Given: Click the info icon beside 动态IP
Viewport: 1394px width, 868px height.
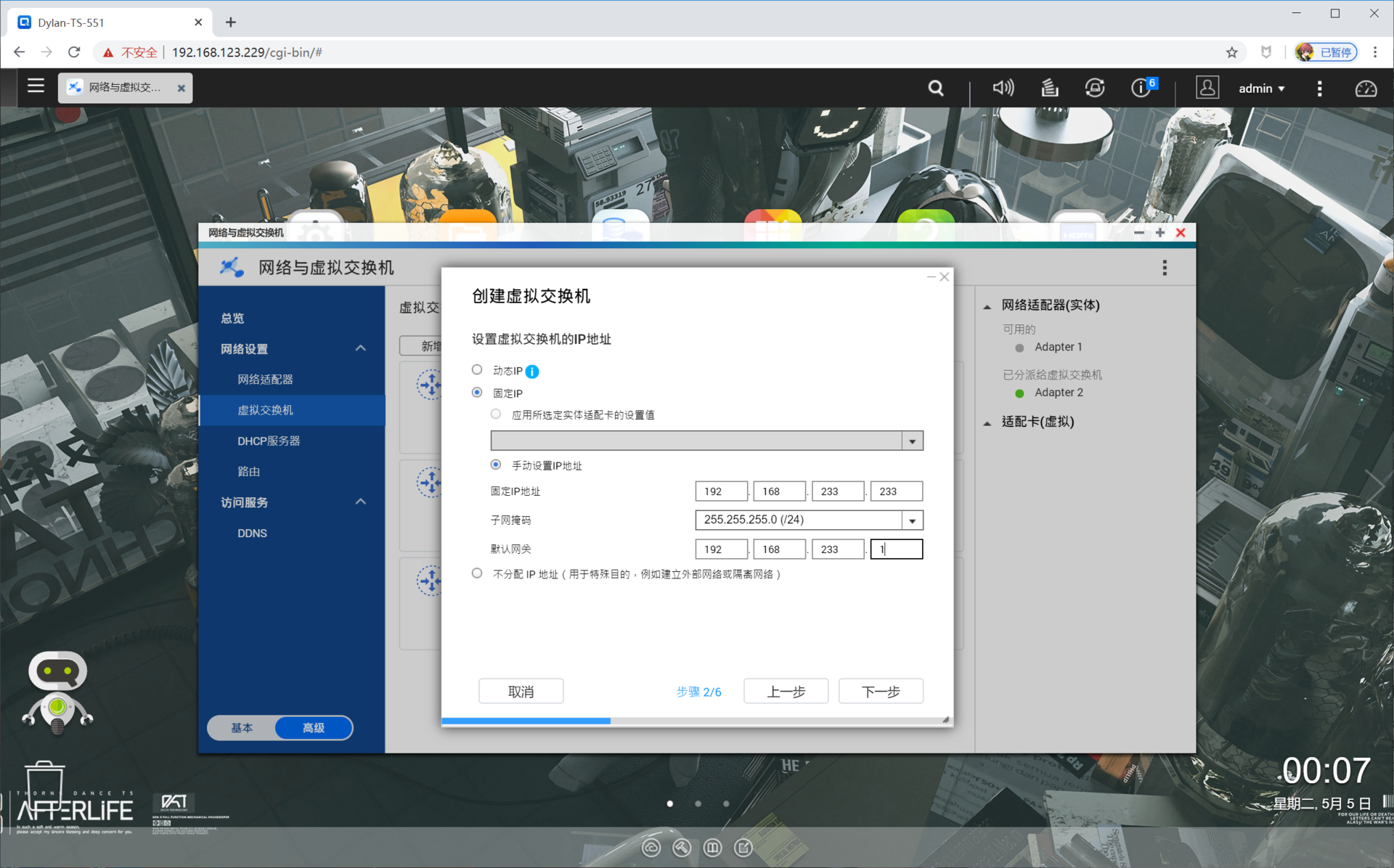Looking at the screenshot, I should [532, 372].
